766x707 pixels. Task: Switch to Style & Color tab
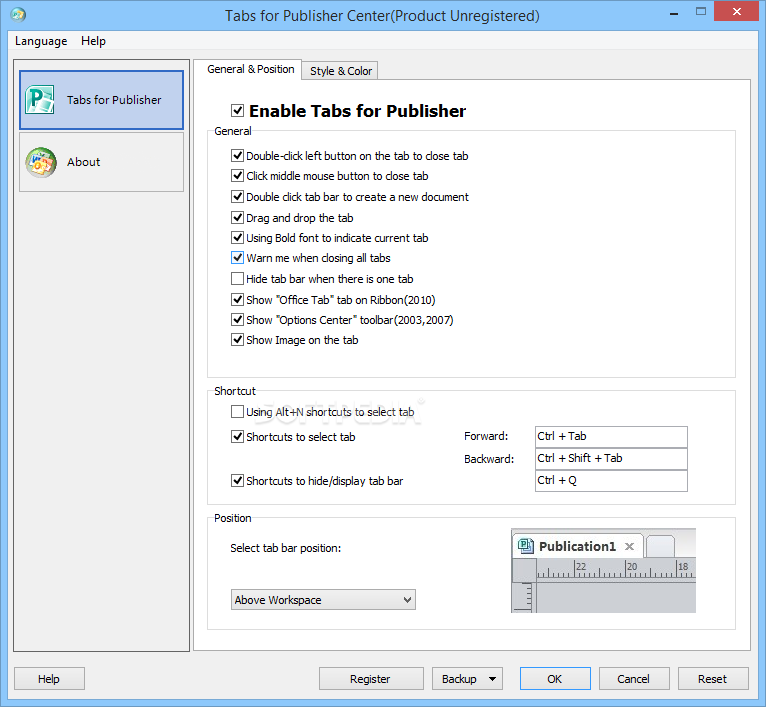pyautogui.click(x=340, y=71)
